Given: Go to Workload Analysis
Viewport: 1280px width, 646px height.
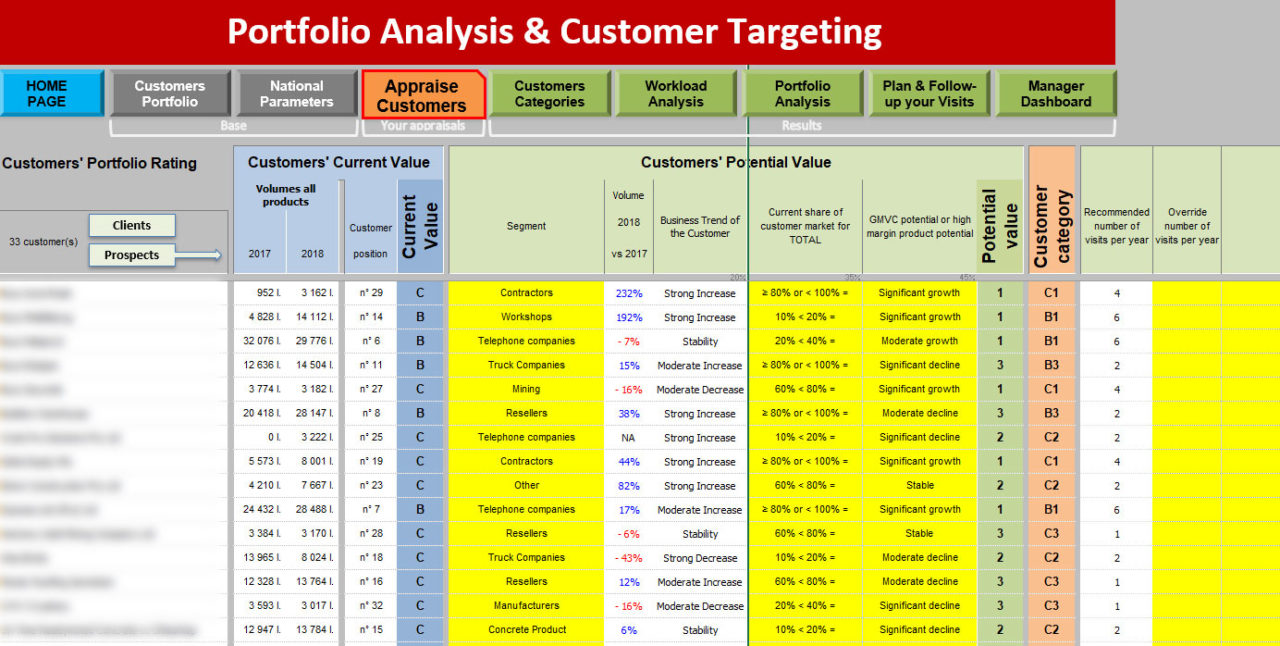Looking at the screenshot, I should pyautogui.click(x=676, y=92).
